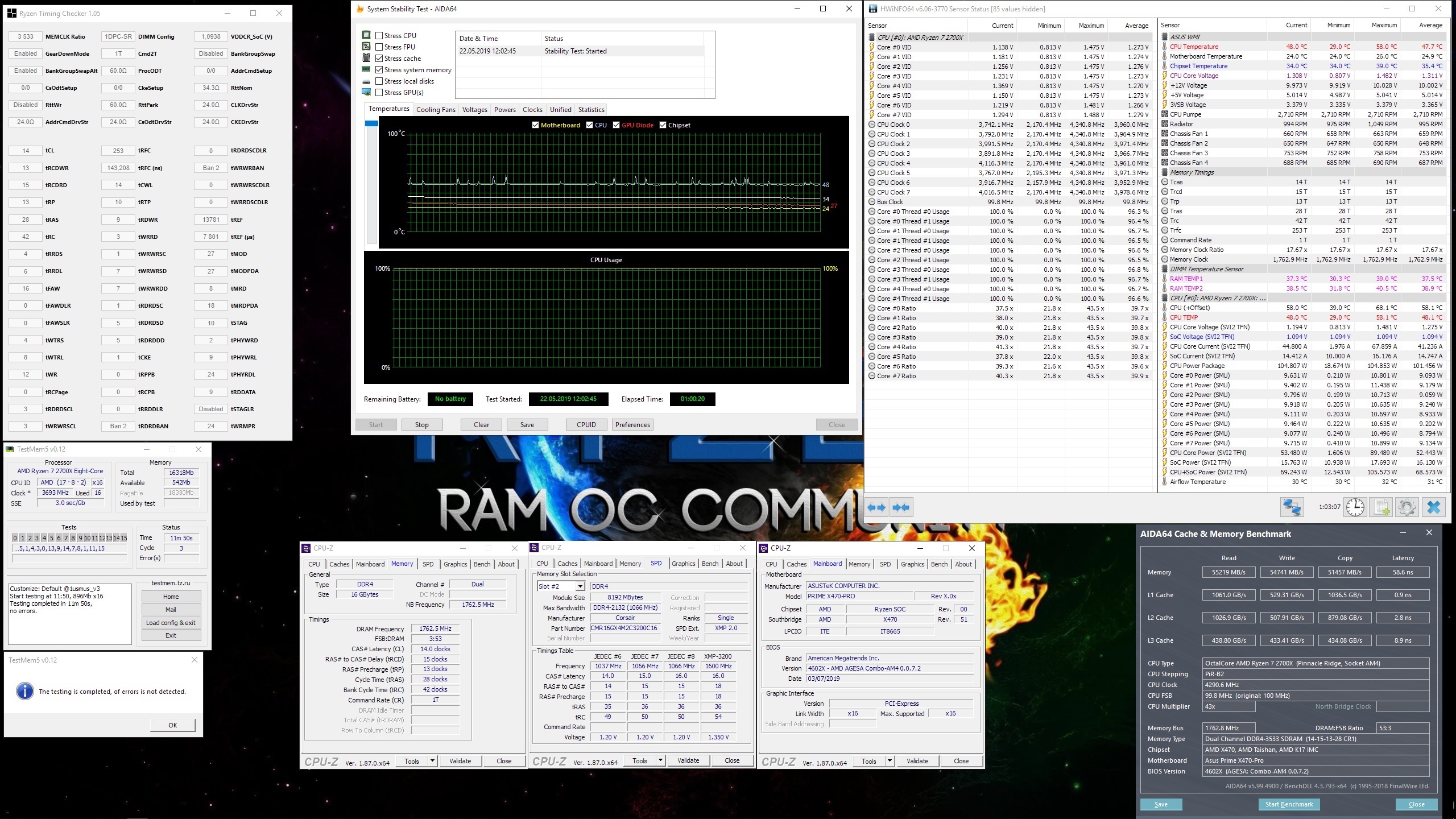Open HWiNFO sensor settings gear icon
1456x819 pixels.
[1407, 507]
